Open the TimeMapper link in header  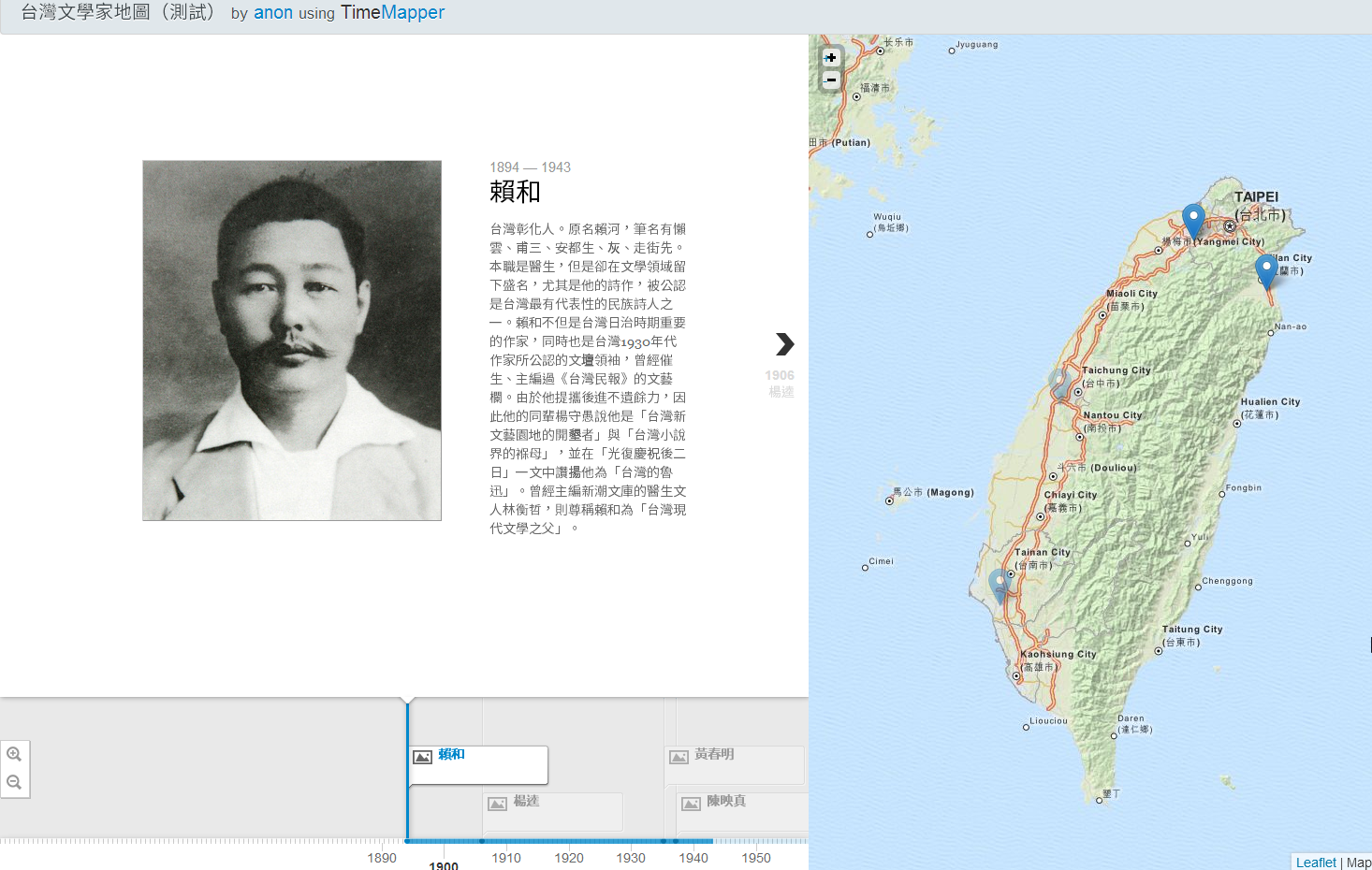(393, 12)
